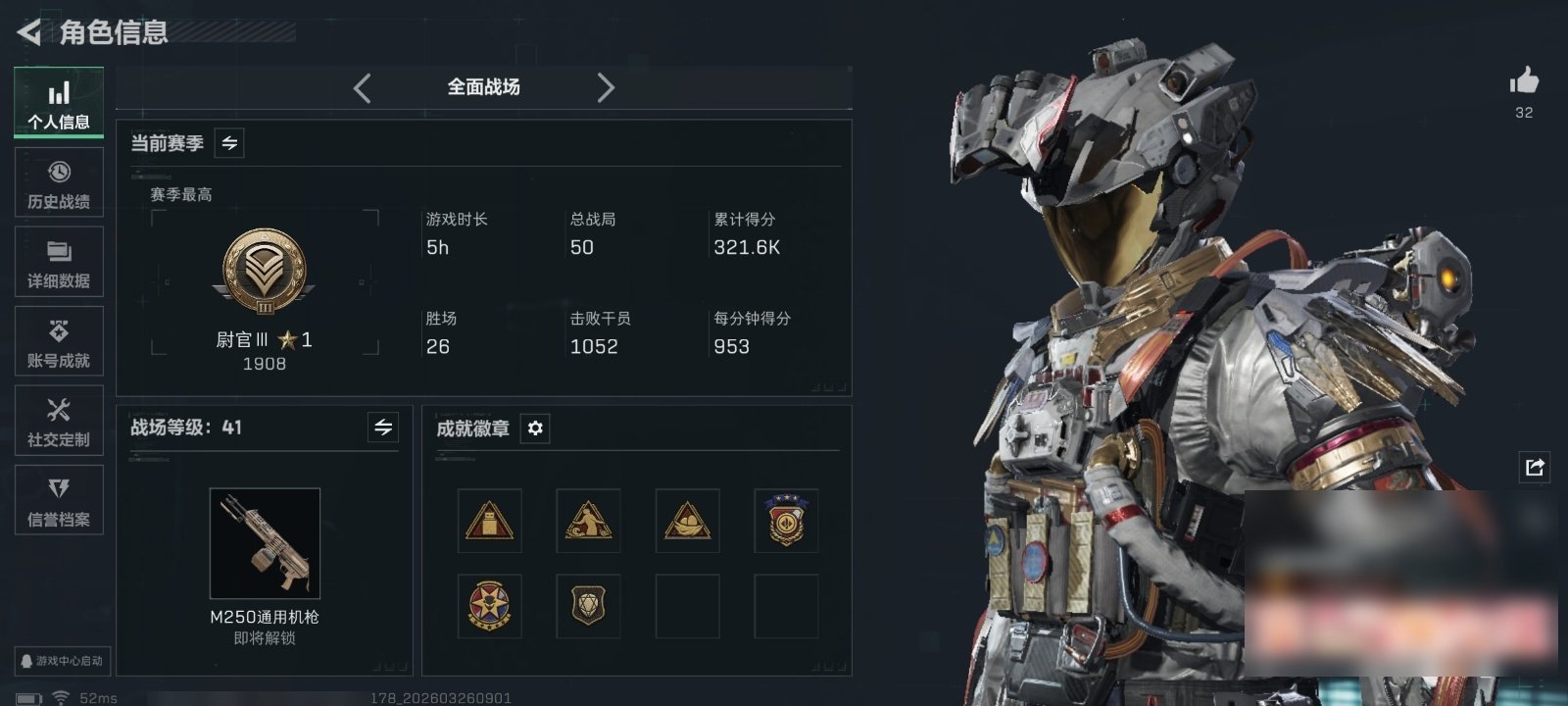This screenshot has width=1568, height=706.
Task: Open the 详细数据 tab
Action: tap(59, 262)
